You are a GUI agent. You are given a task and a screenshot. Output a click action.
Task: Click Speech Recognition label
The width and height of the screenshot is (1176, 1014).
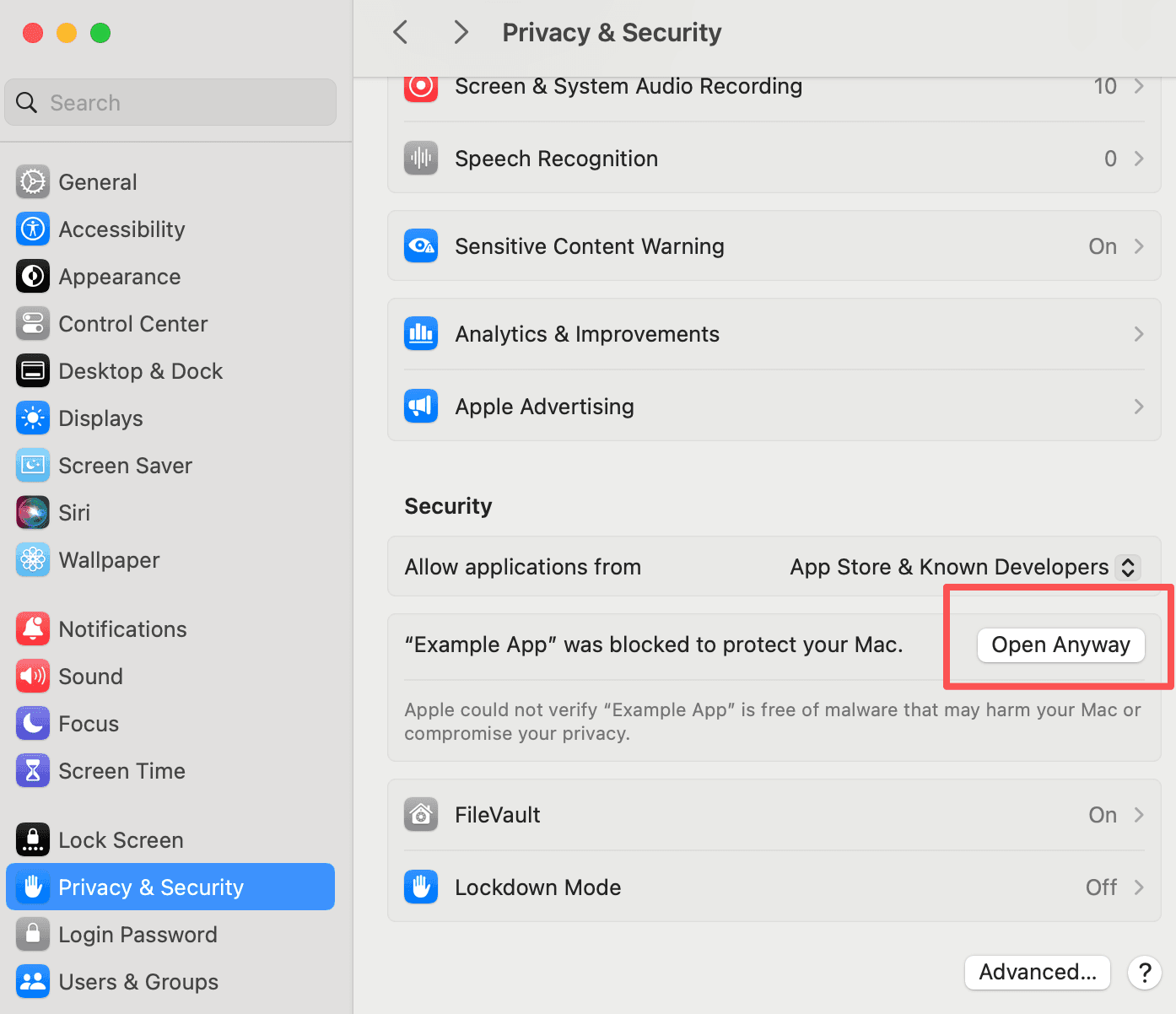tap(556, 159)
